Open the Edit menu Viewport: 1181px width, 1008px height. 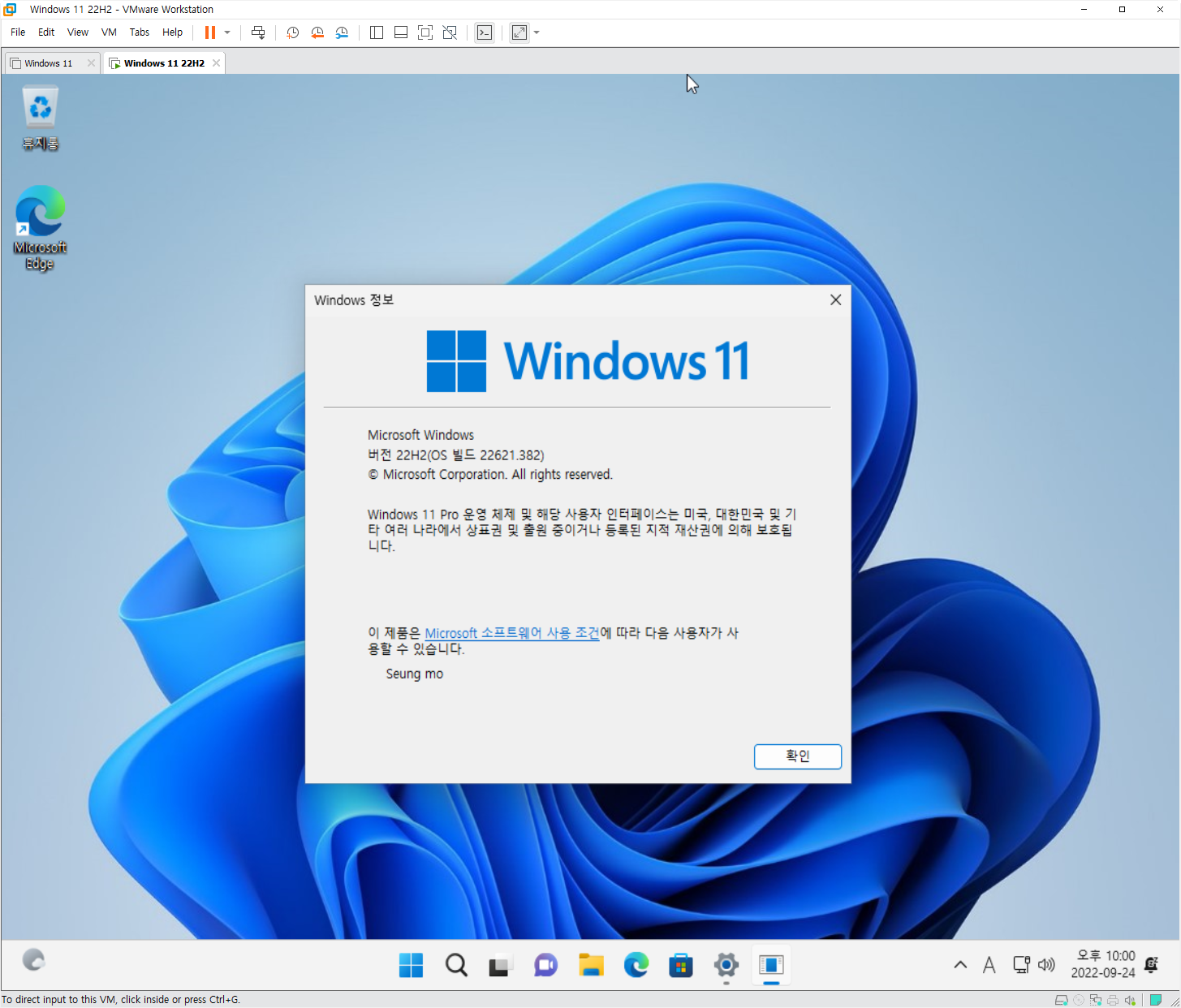46,32
